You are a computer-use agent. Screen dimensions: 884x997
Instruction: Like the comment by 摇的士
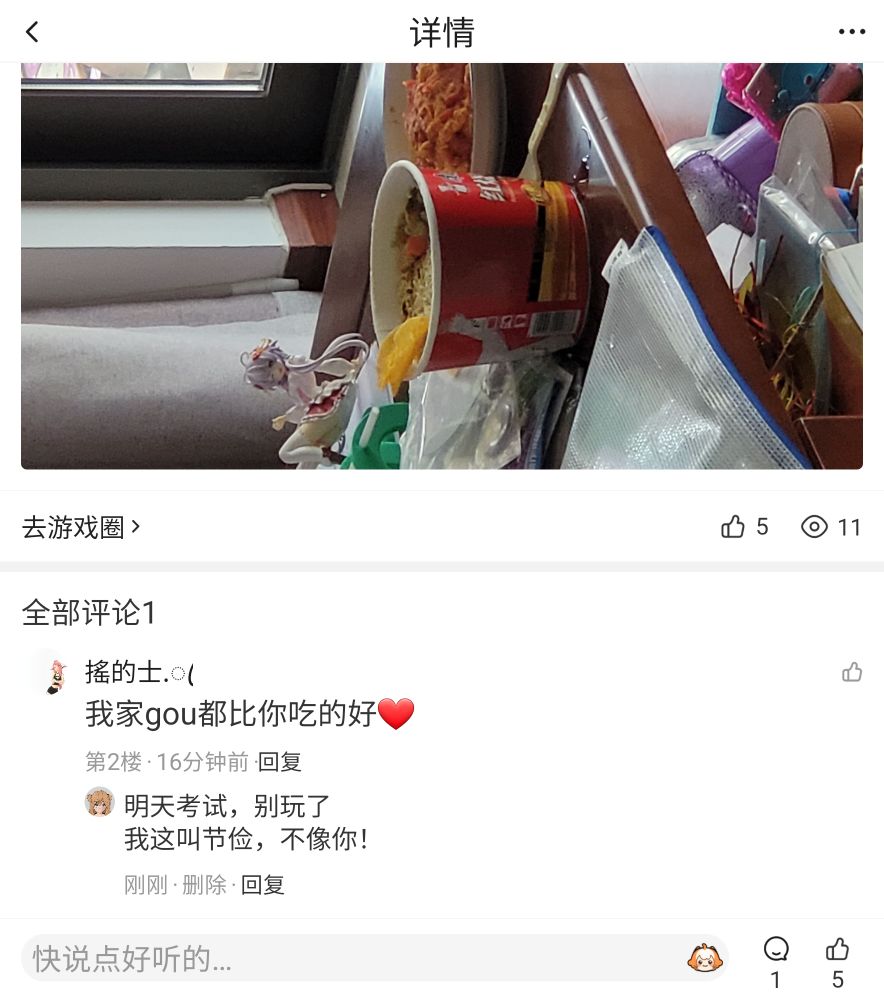pyautogui.click(x=852, y=672)
